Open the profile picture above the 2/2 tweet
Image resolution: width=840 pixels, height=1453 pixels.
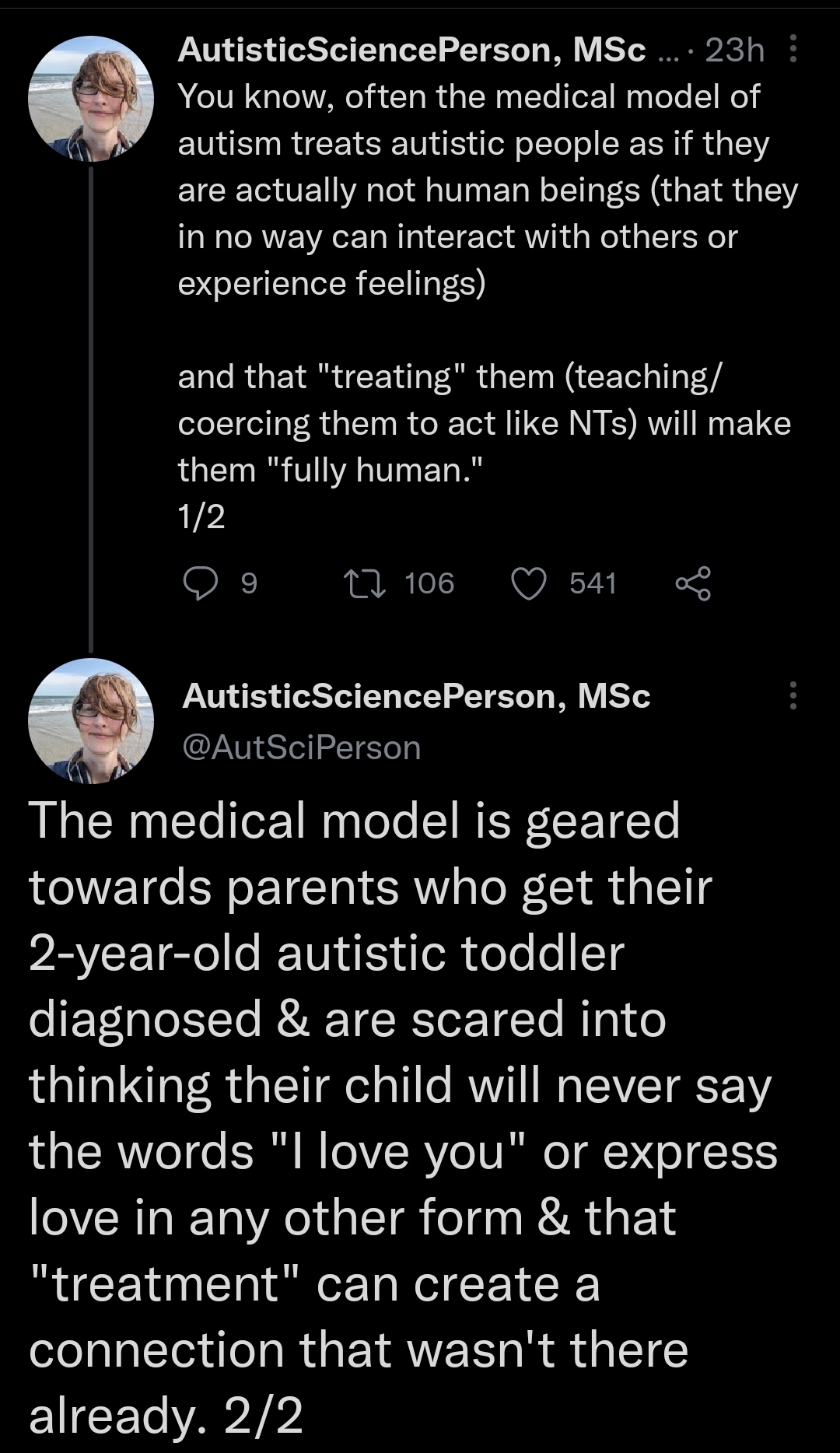point(91,721)
